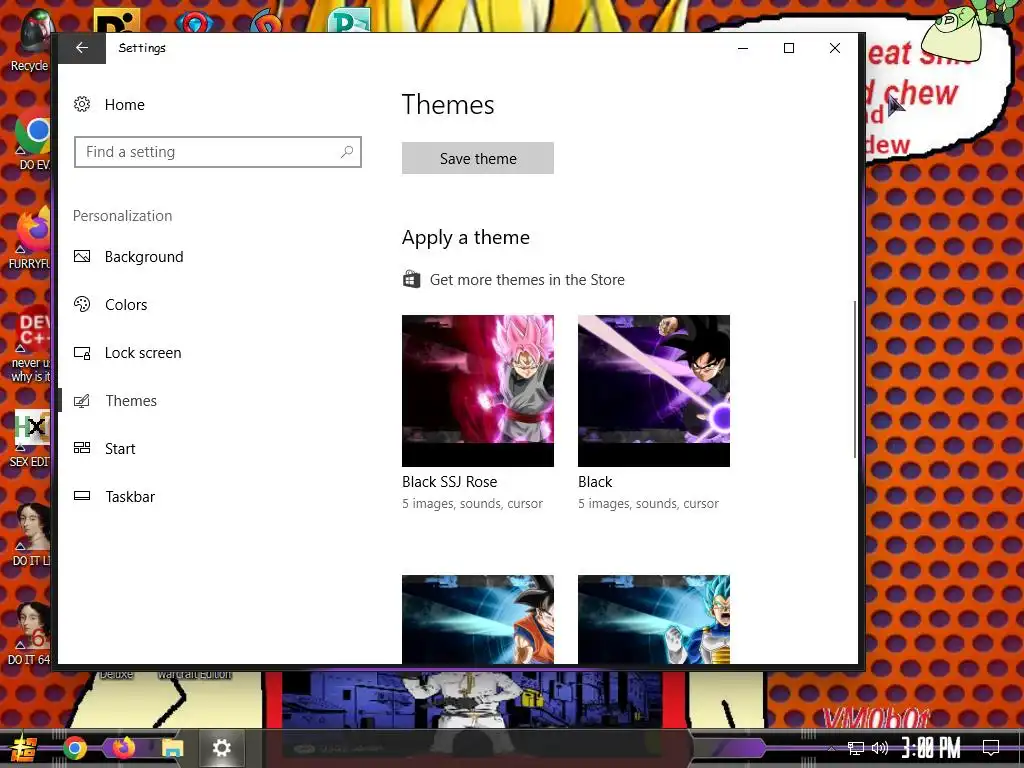1024x768 pixels.
Task: Show hidden tray icons chevron
Action: coord(831,748)
